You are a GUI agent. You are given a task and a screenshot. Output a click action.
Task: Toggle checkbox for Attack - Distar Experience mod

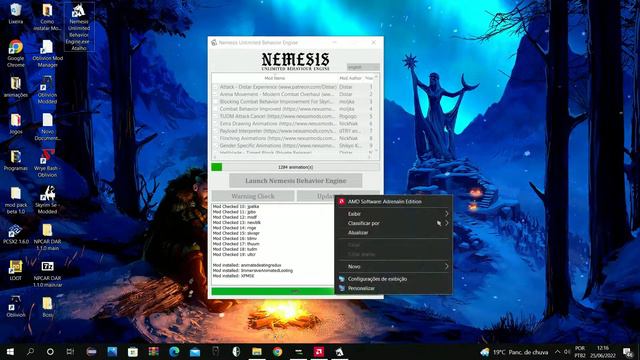coord(216,87)
